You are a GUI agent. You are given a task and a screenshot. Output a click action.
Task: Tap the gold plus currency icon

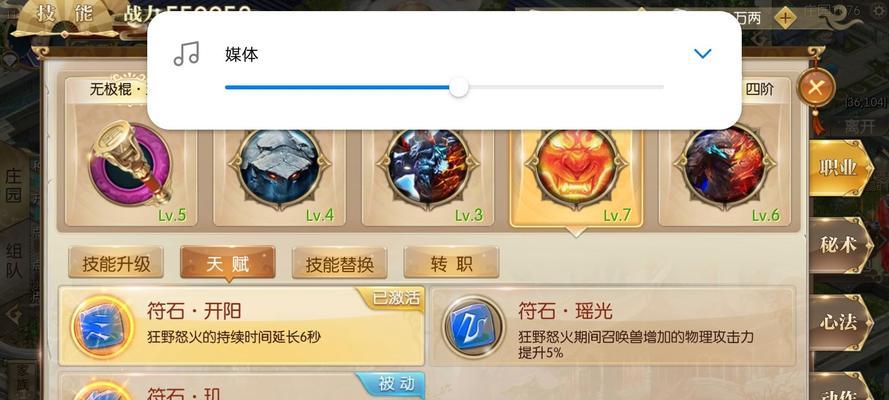pyautogui.click(x=785, y=18)
